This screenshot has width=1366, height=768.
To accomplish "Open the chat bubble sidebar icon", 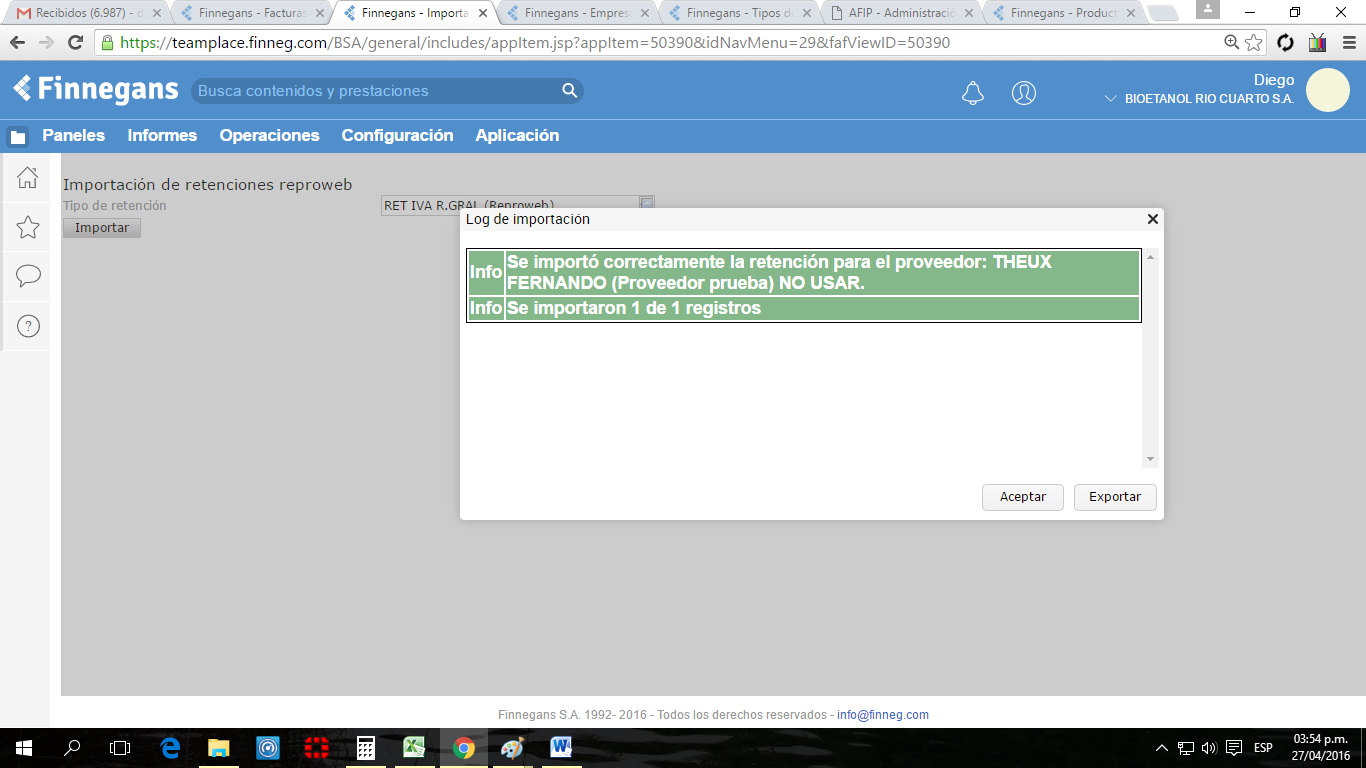I will coord(28,276).
